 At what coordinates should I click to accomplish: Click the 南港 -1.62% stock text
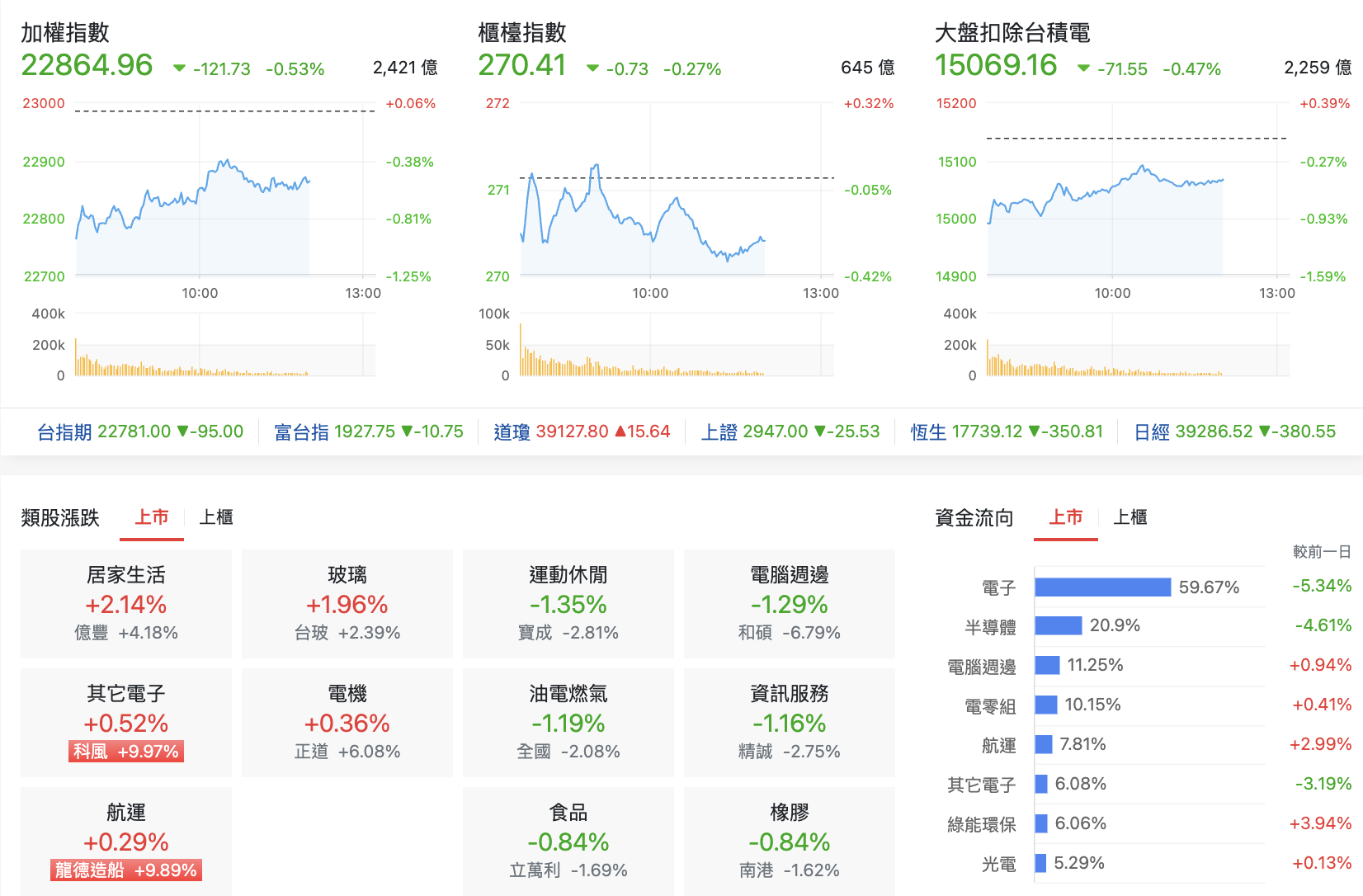coord(790,870)
